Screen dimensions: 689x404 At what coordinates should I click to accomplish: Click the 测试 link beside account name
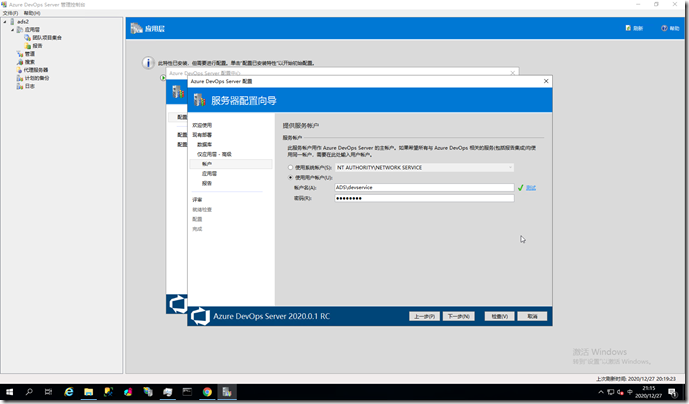(531, 188)
